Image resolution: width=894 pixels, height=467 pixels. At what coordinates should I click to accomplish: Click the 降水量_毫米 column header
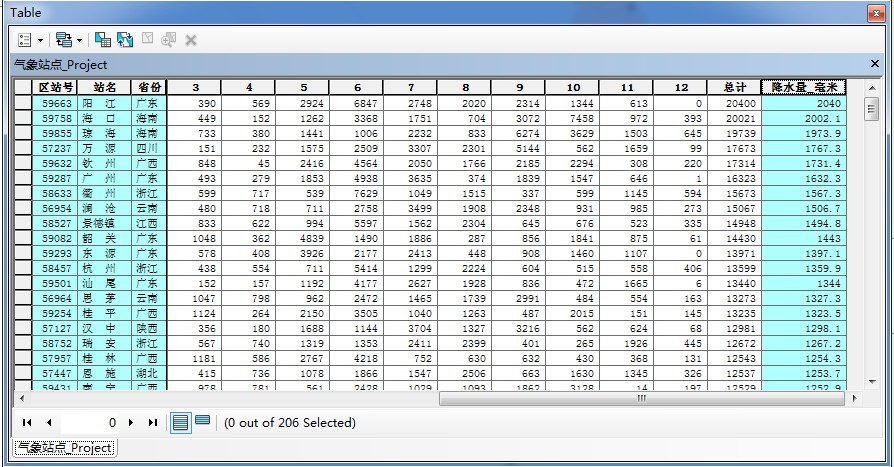coord(805,87)
